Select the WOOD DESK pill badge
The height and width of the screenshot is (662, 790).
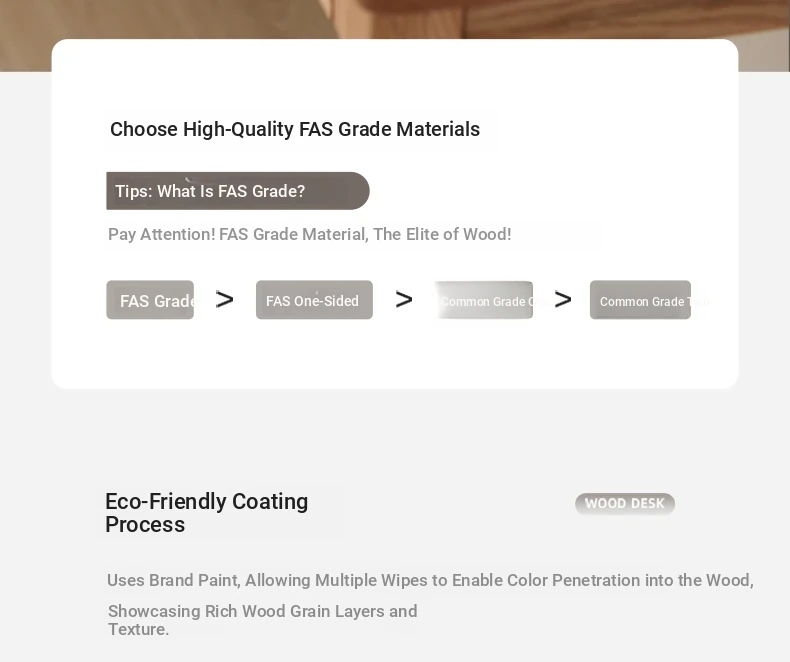coord(625,503)
